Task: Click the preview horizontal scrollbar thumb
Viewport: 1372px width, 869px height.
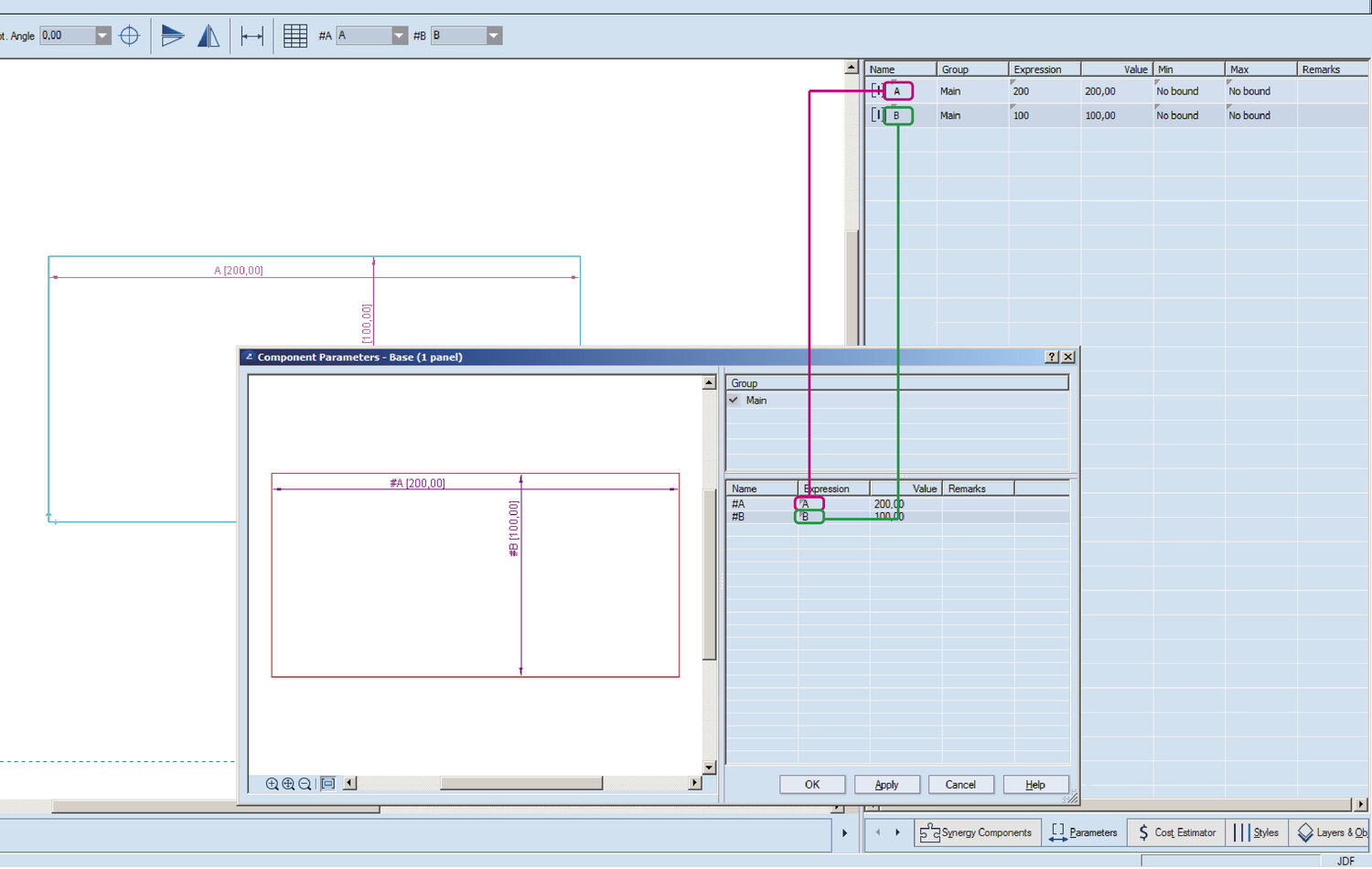Action: pyautogui.click(x=521, y=783)
